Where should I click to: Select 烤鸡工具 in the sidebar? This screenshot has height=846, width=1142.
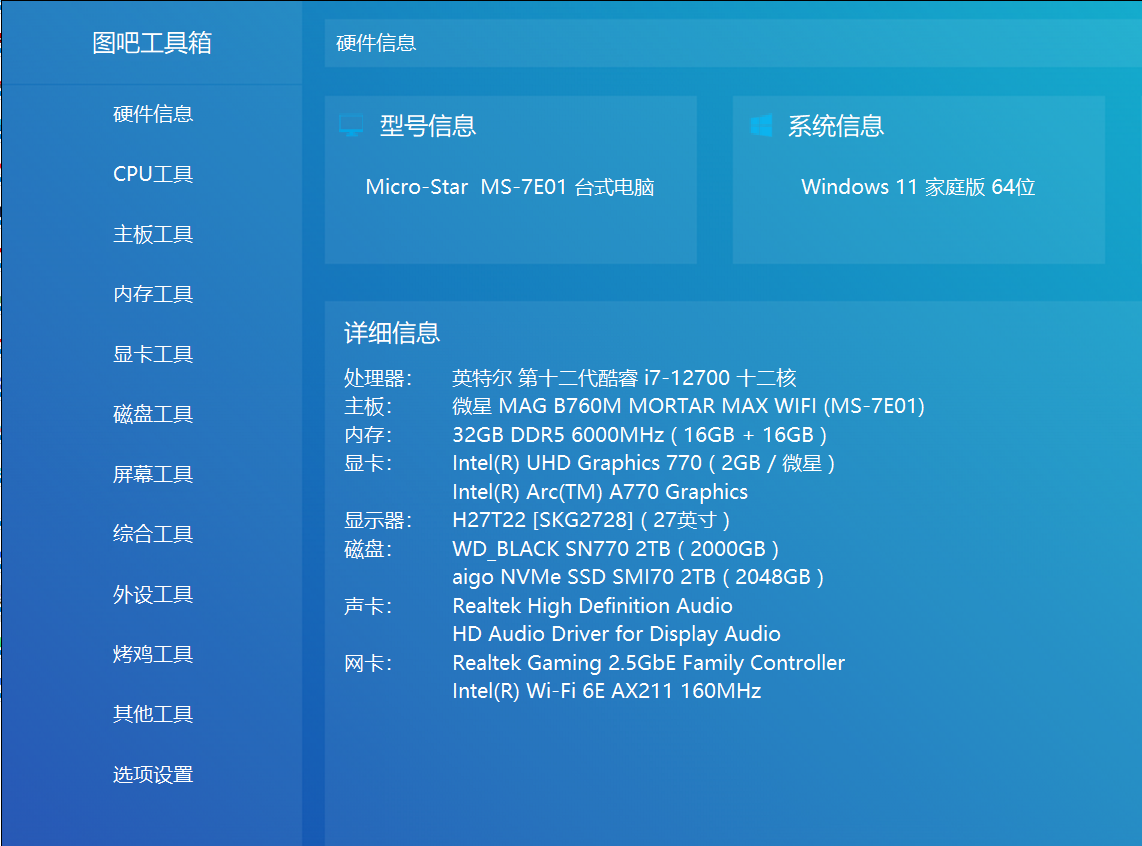(x=153, y=655)
